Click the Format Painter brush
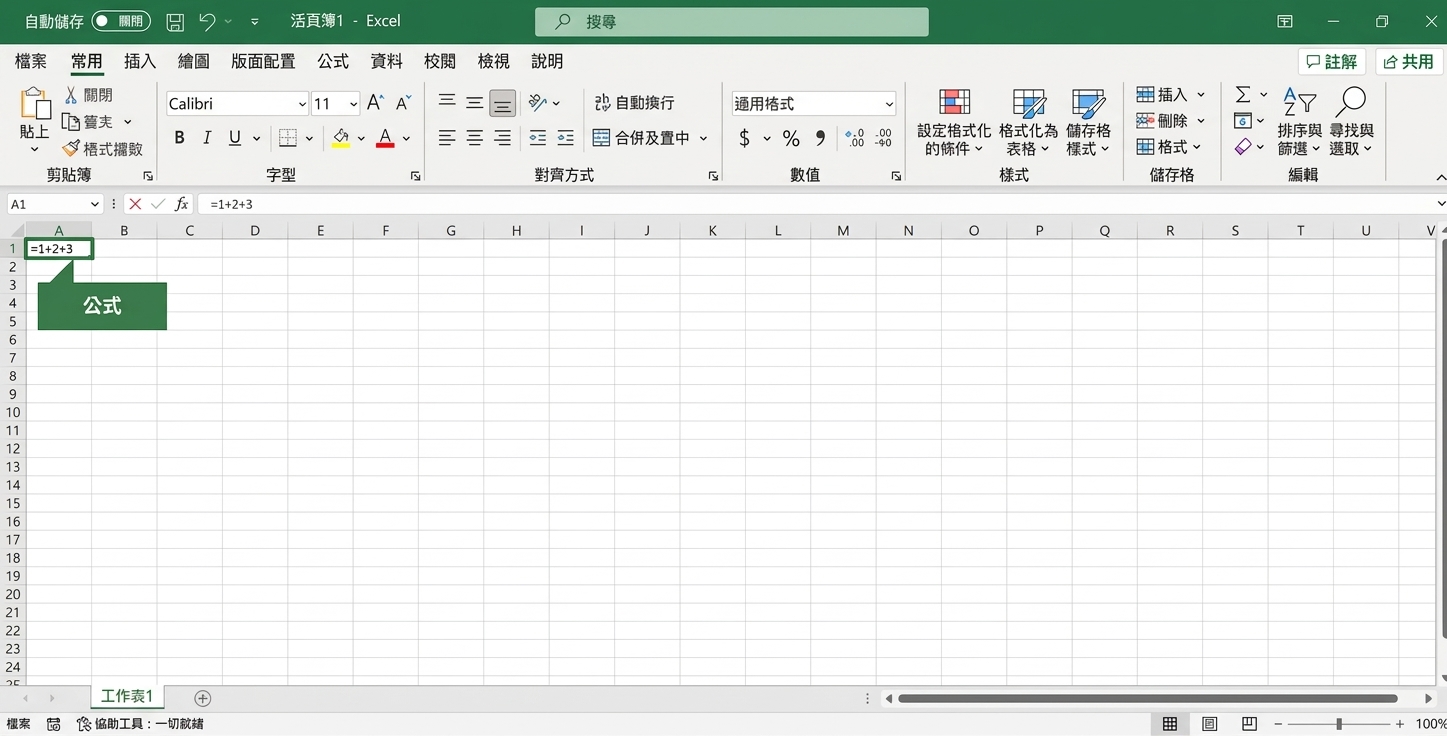This screenshot has height=736, width=1447. (71, 149)
